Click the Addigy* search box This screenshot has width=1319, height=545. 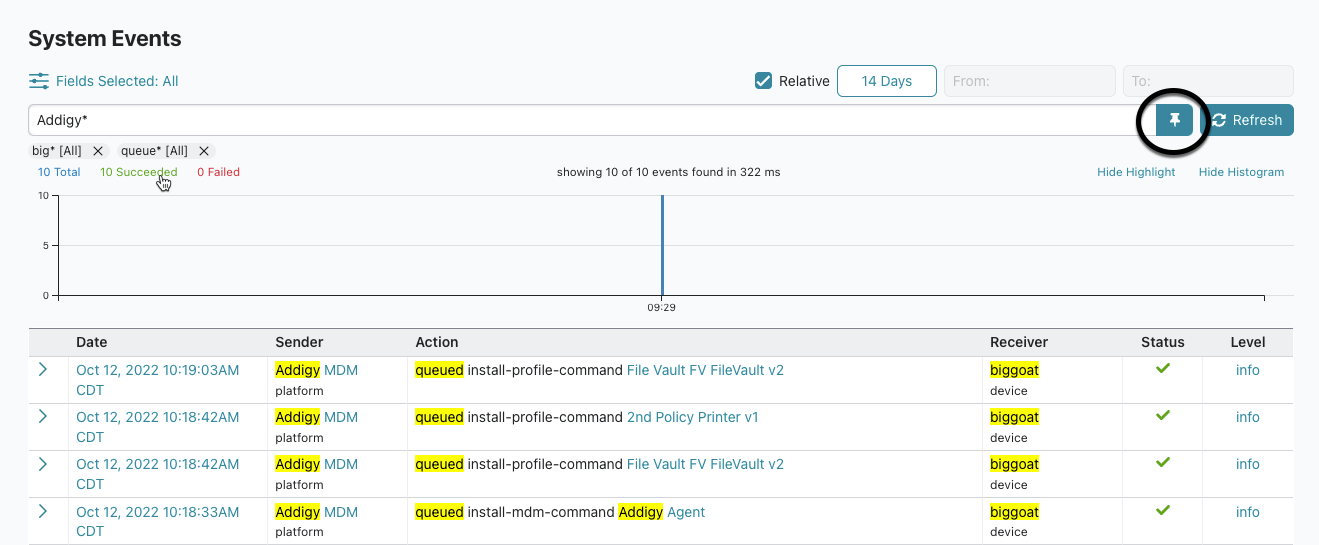[x=591, y=120]
